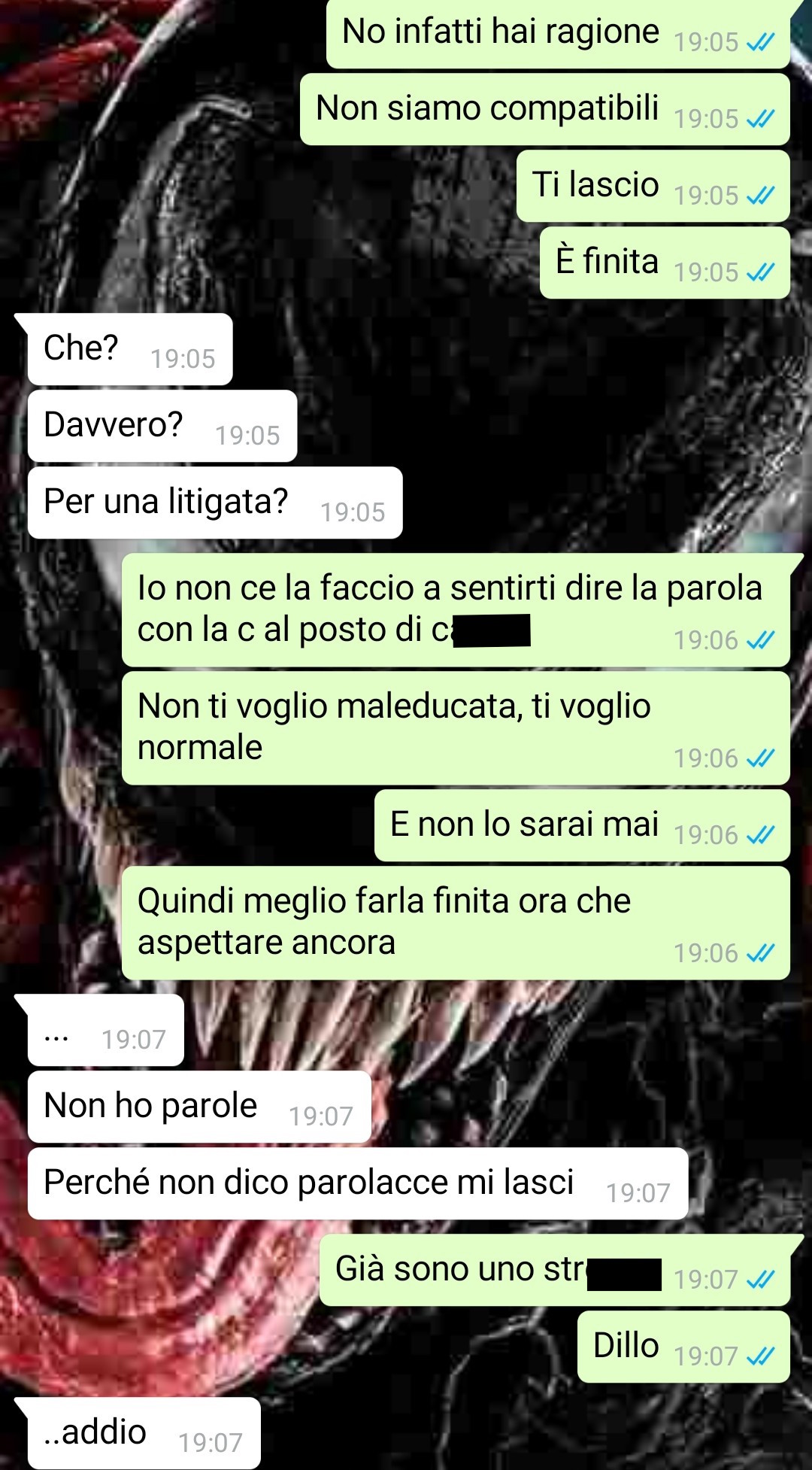Tap the checkmarks on 'No infatti hai ragione'
This screenshot has height=1470, width=812.
pos(760,42)
